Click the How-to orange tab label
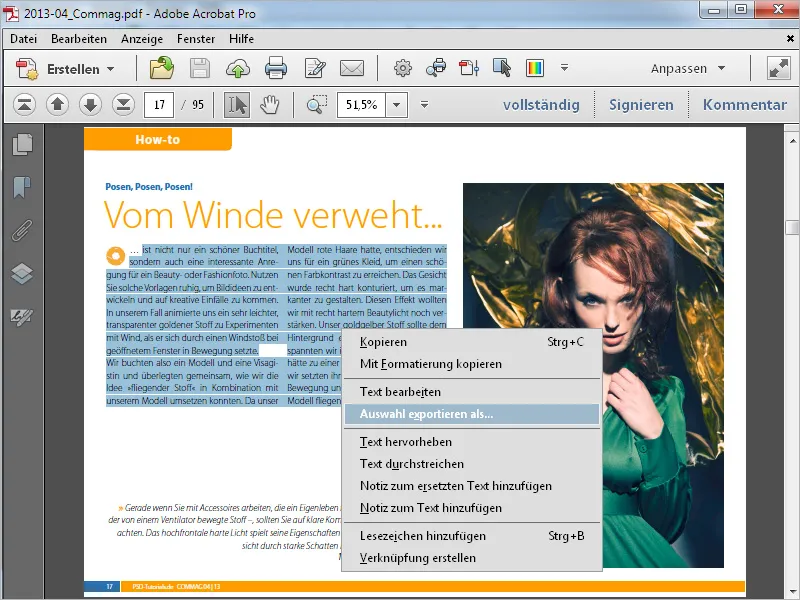Viewport: 800px width, 600px height. [x=158, y=139]
